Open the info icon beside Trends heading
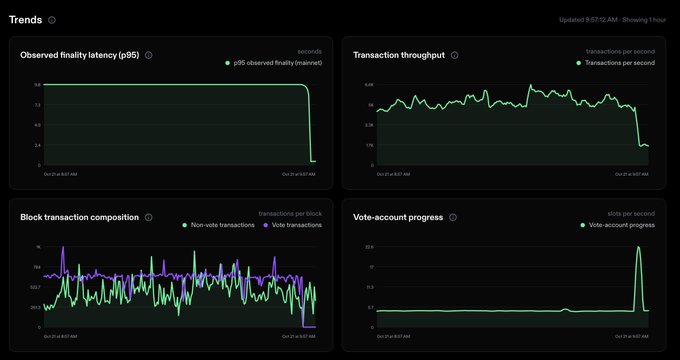Viewport: 680px width, 360px height. 52,20
